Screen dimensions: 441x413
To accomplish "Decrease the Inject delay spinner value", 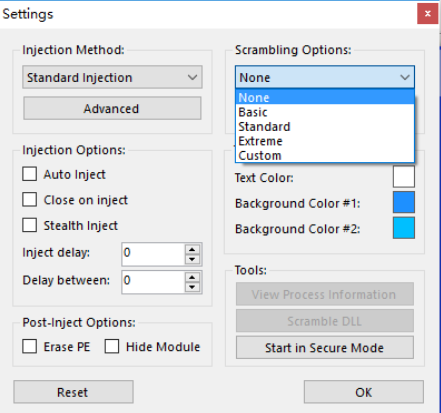I will point(192,259).
